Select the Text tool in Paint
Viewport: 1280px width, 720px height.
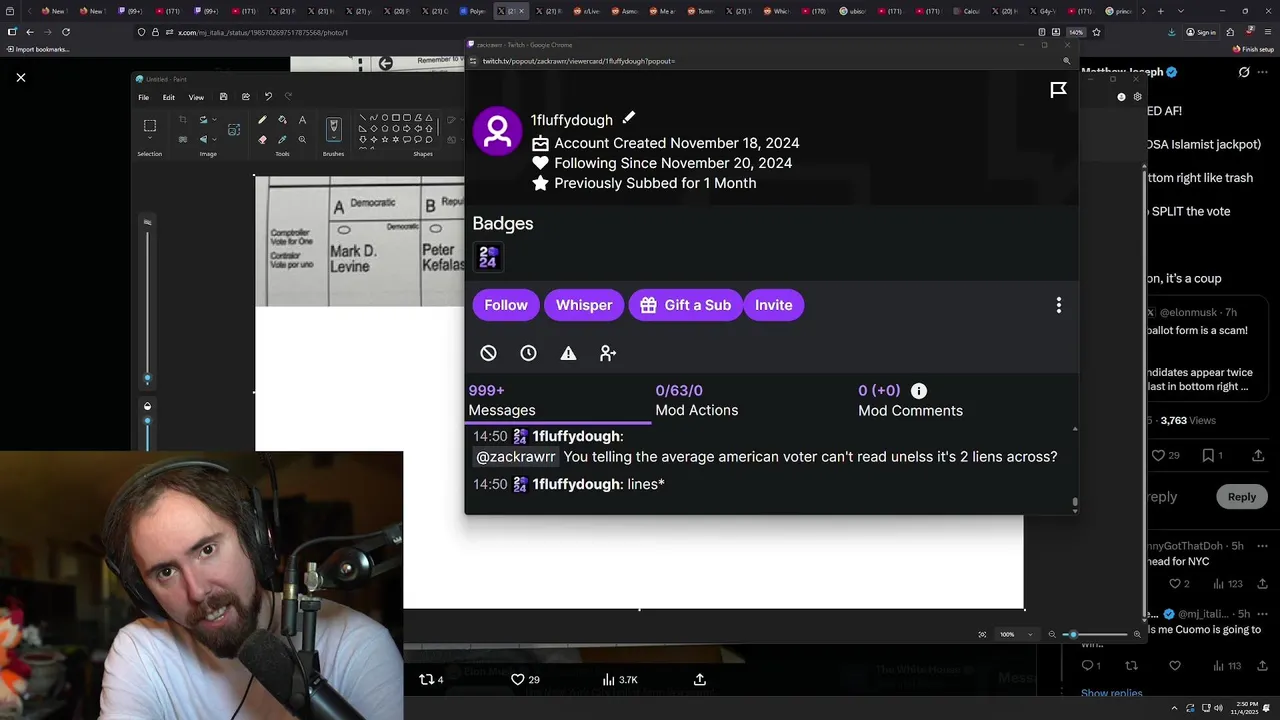tap(302, 120)
